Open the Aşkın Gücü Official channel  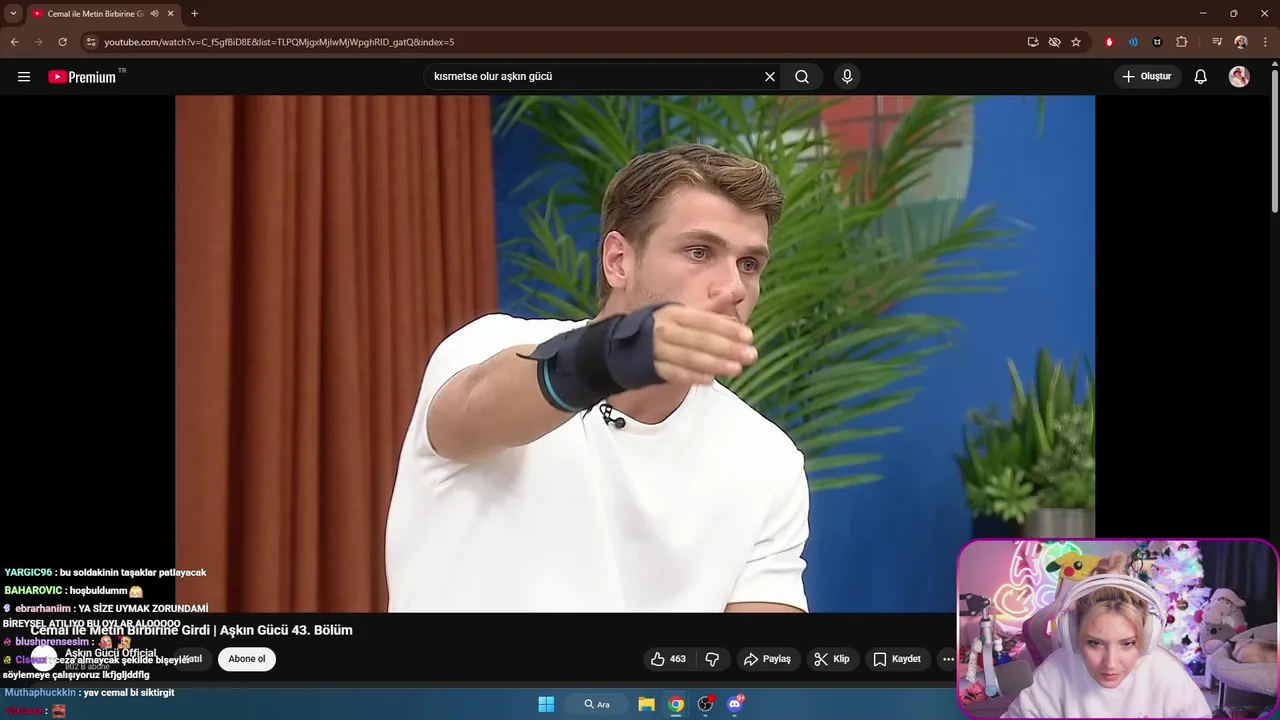pos(111,653)
